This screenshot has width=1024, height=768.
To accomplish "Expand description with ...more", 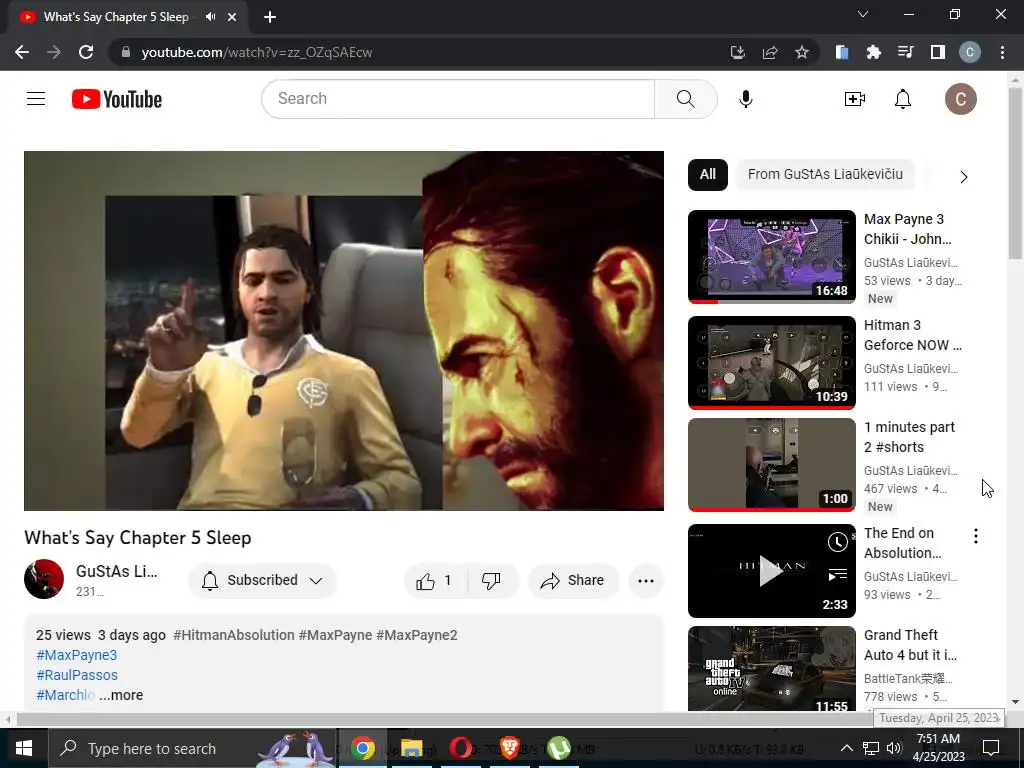I will pyautogui.click(x=121, y=695).
